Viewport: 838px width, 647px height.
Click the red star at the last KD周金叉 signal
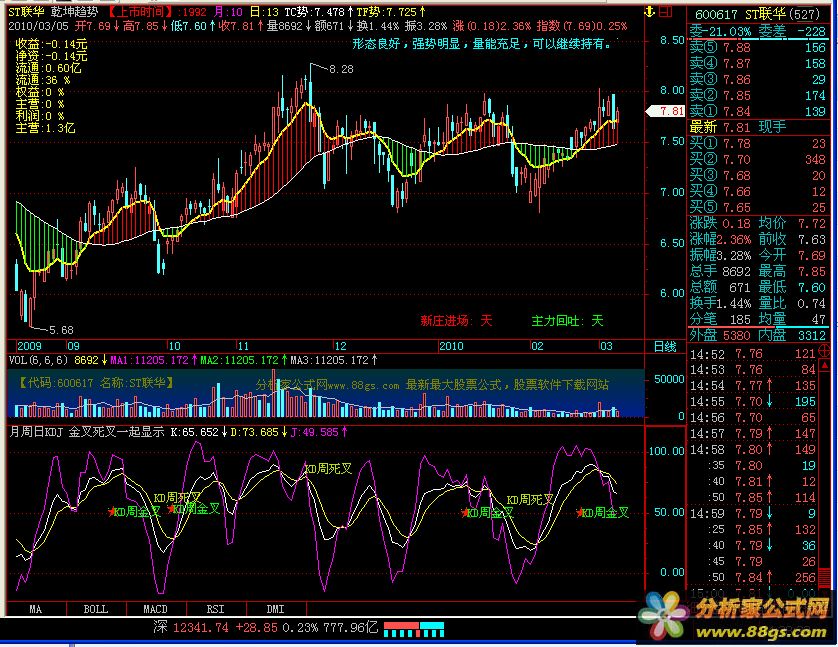click(x=580, y=512)
